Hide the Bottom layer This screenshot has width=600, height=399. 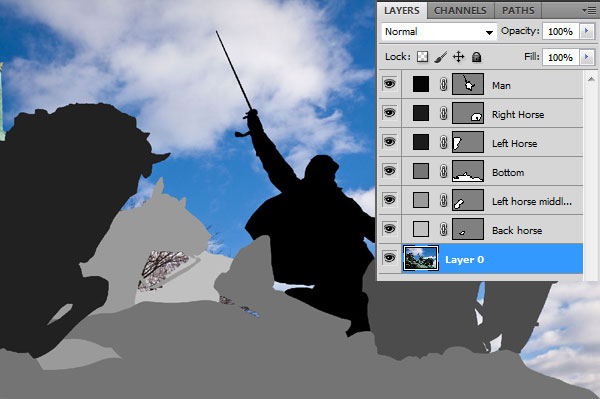390,171
